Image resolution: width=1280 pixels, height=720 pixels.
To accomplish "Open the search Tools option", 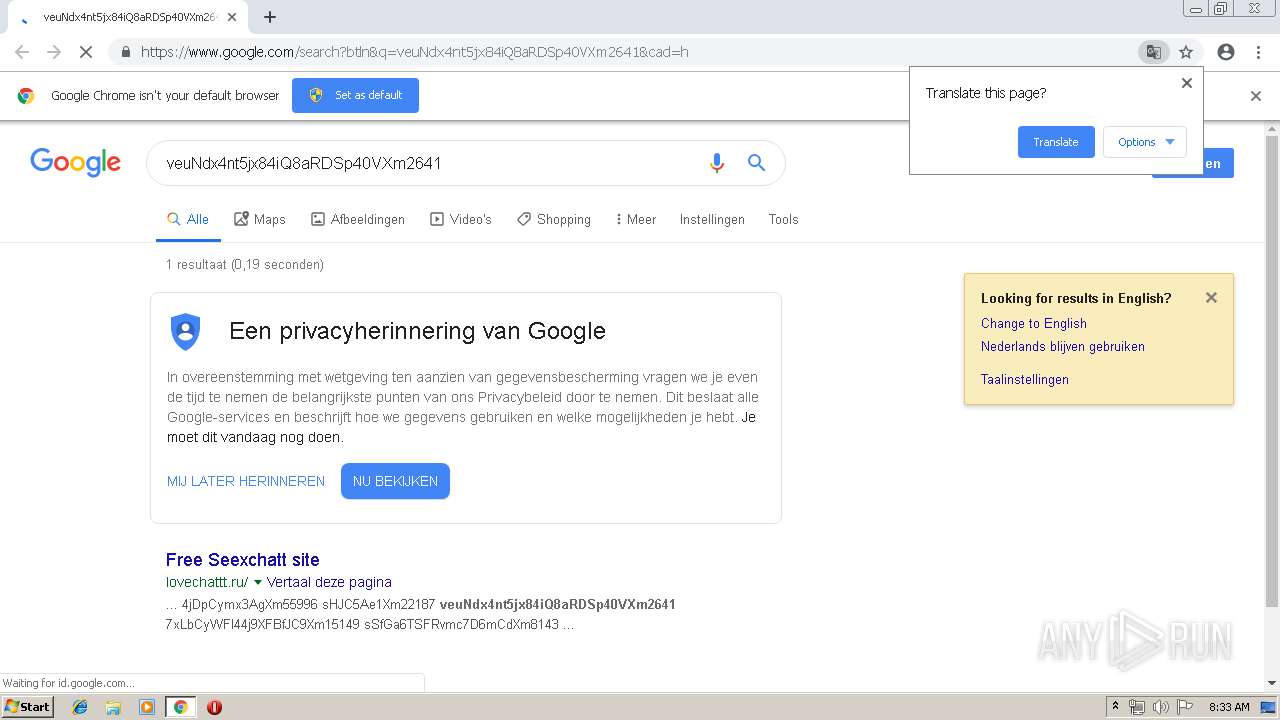I will (783, 219).
